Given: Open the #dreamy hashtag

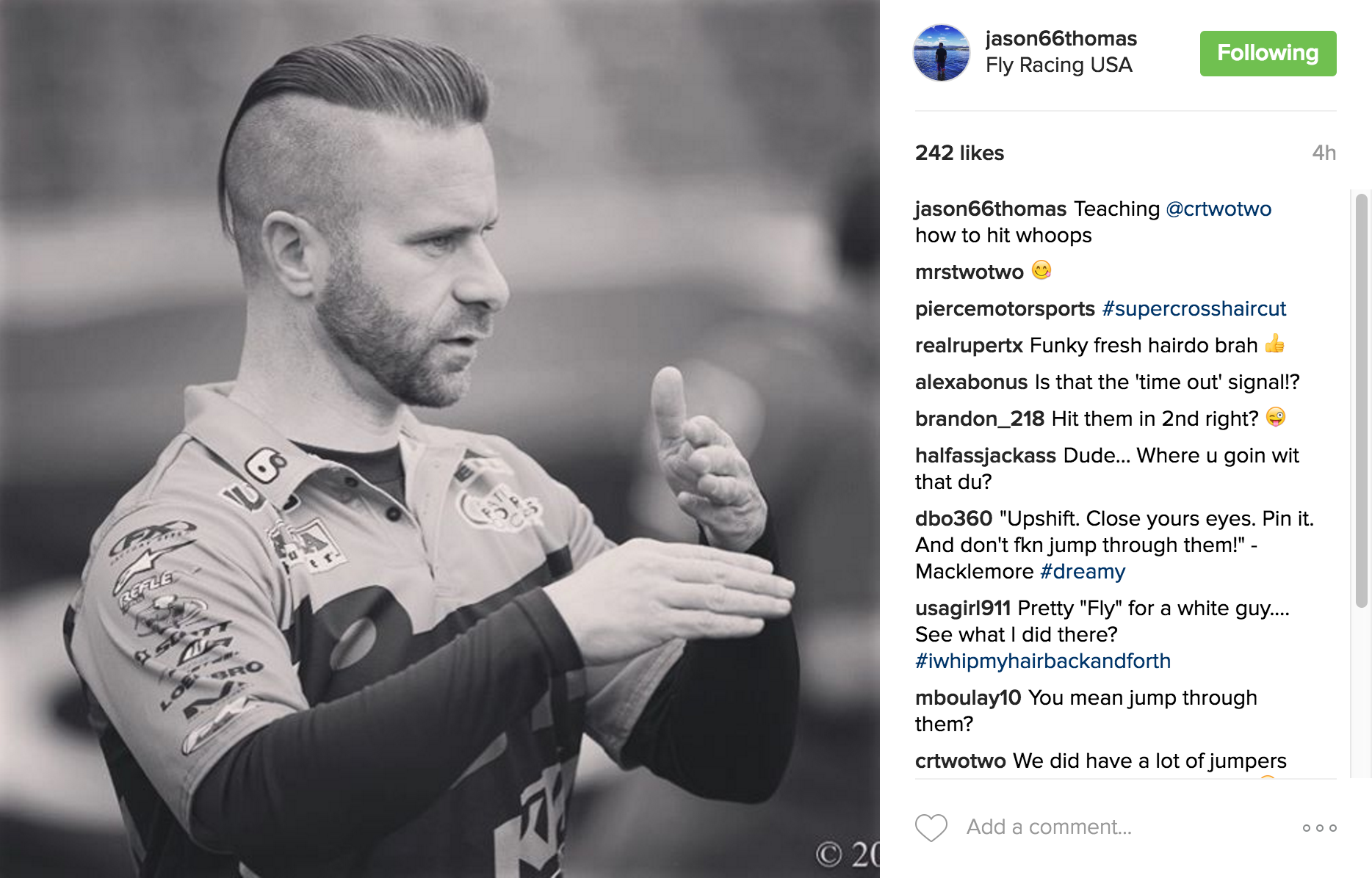Looking at the screenshot, I should [1083, 572].
